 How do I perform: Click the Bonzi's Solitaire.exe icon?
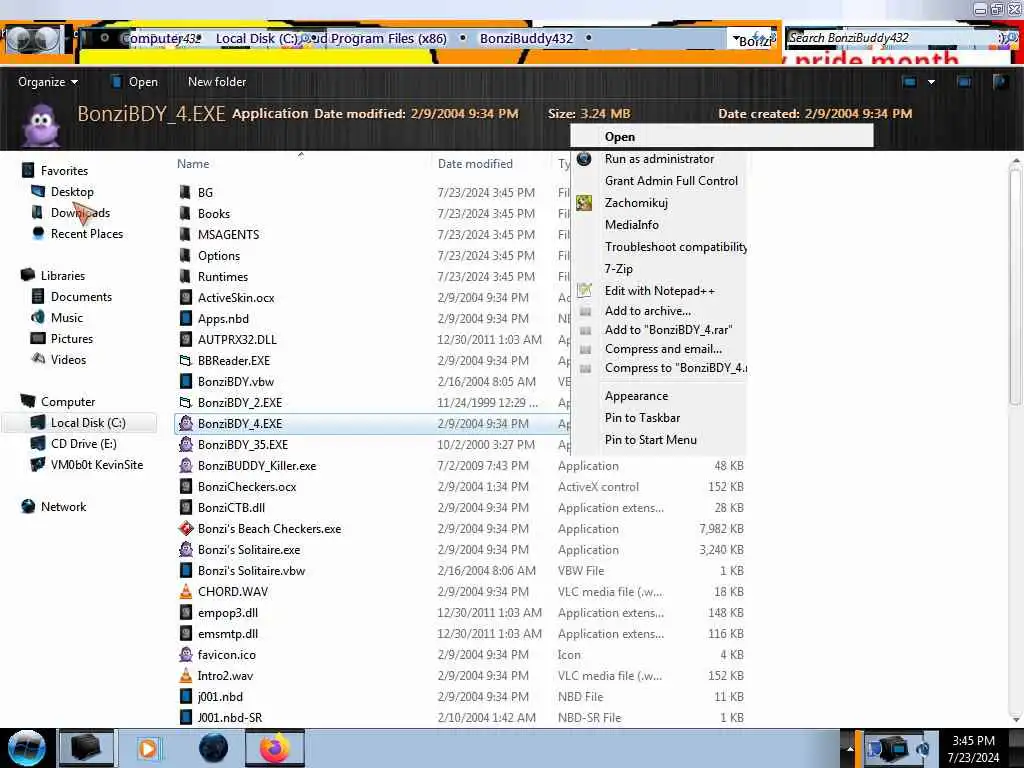tap(185, 549)
